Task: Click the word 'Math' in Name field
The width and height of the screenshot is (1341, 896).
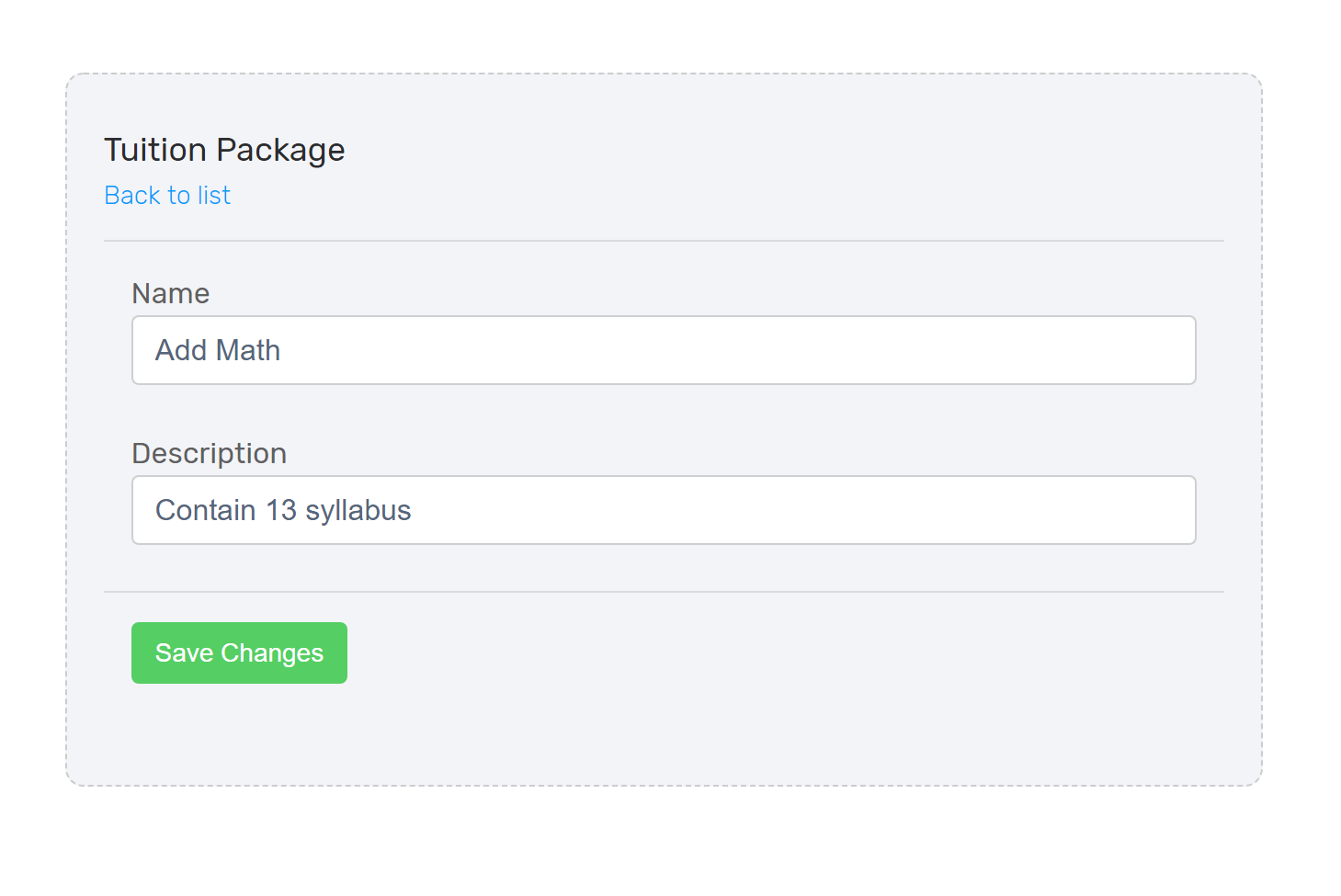Action: pyautogui.click(x=248, y=350)
